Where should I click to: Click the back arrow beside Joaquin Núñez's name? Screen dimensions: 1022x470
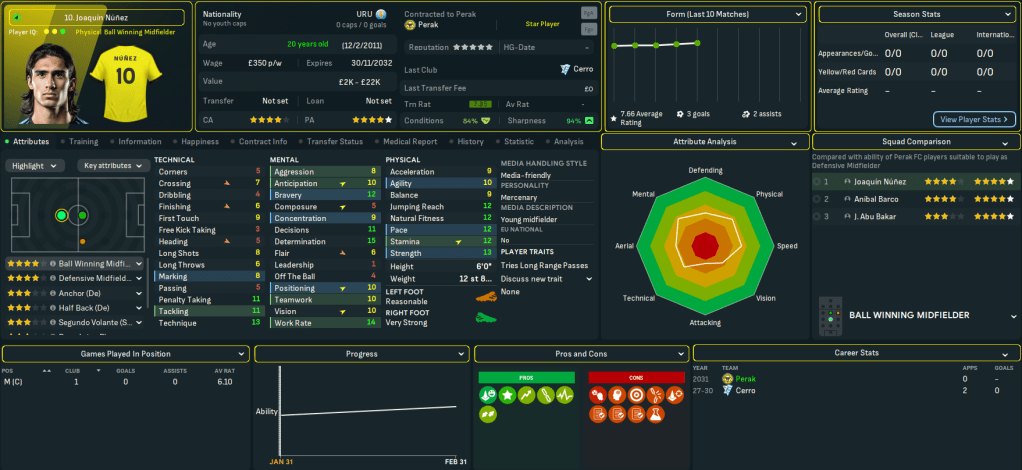tap(17, 17)
